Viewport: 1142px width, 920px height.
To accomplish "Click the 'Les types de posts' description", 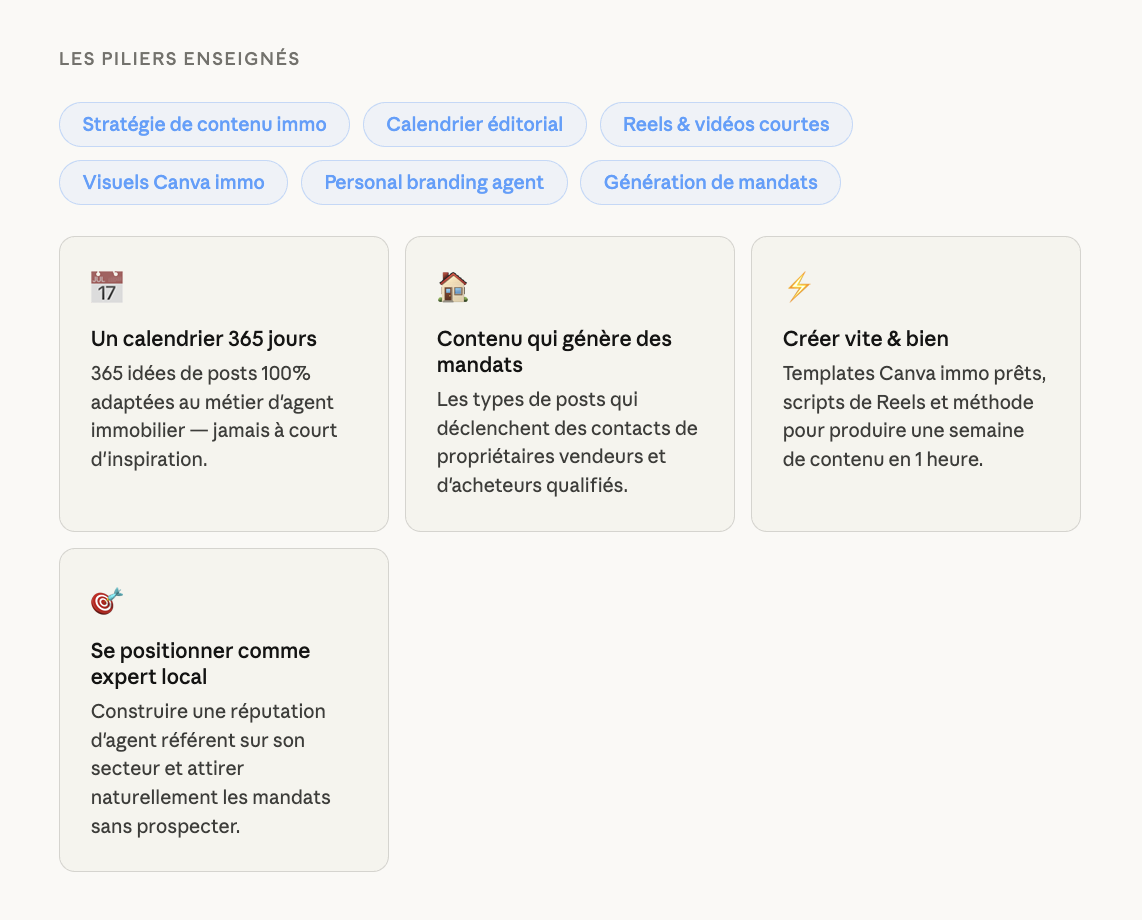I will point(567,443).
